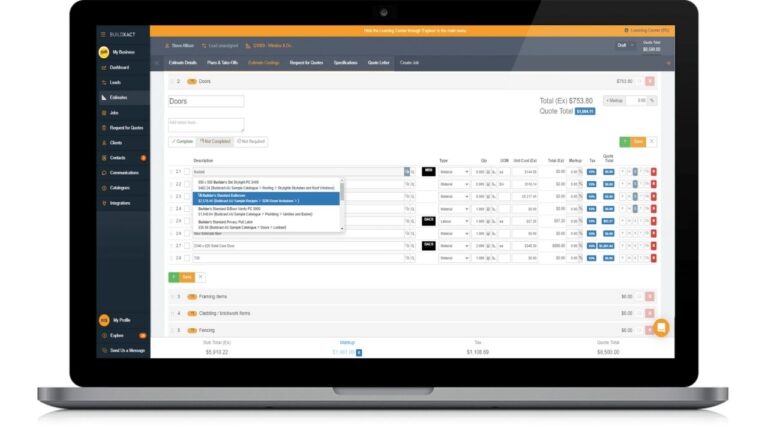The image size is (768, 432).
Task: Open Dashboard from the sidebar
Action: 119,68
